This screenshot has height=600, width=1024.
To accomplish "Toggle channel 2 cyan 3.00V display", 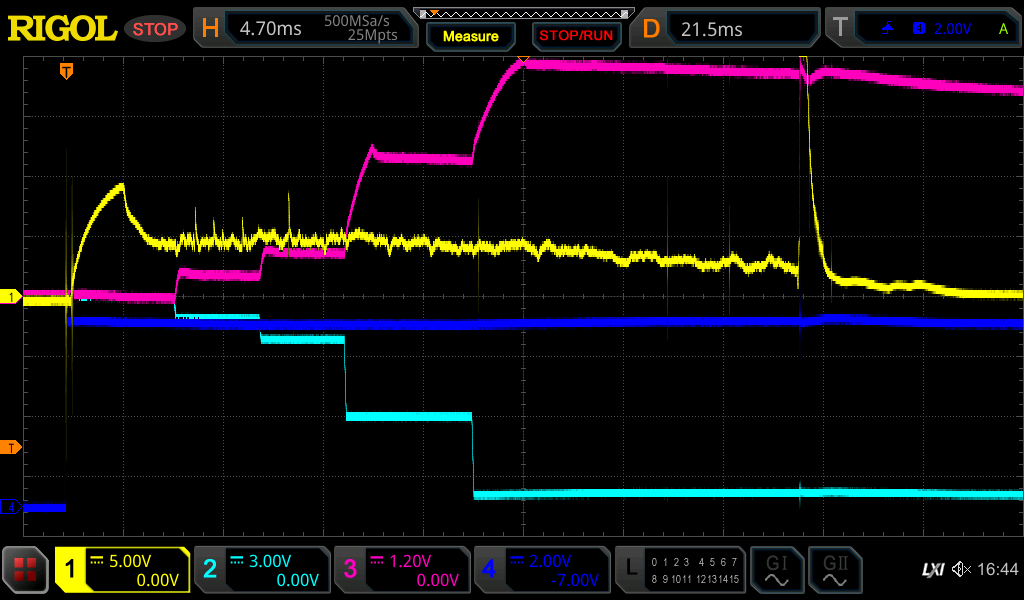I will click(261, 570).
